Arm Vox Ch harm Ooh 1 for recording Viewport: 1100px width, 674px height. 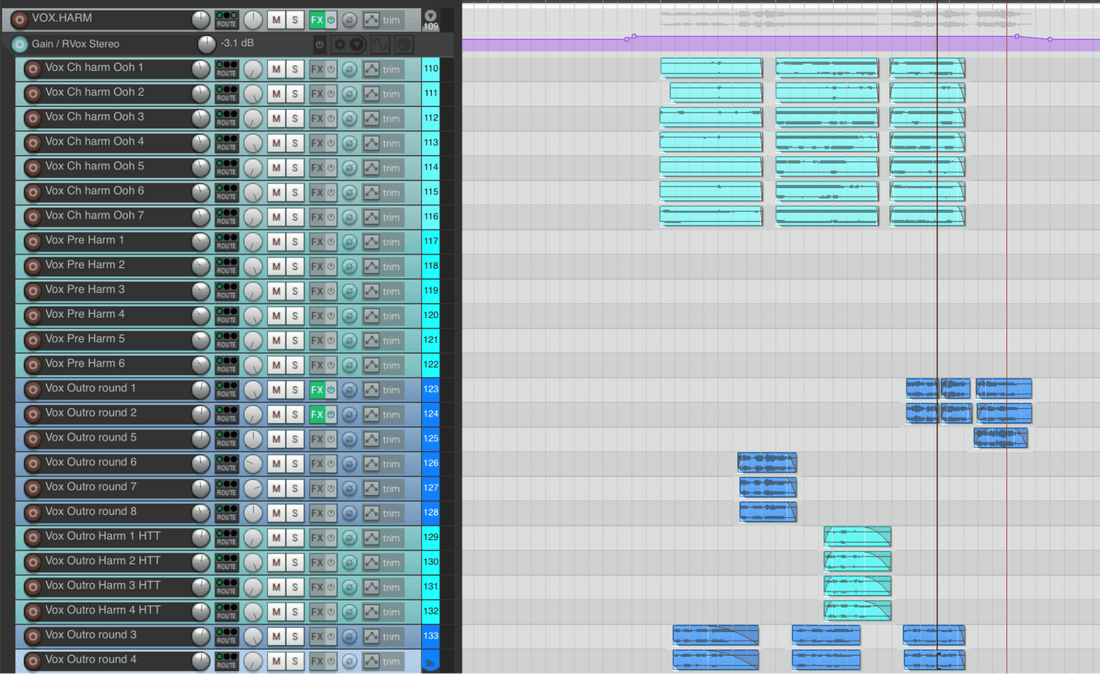(32, 69)
